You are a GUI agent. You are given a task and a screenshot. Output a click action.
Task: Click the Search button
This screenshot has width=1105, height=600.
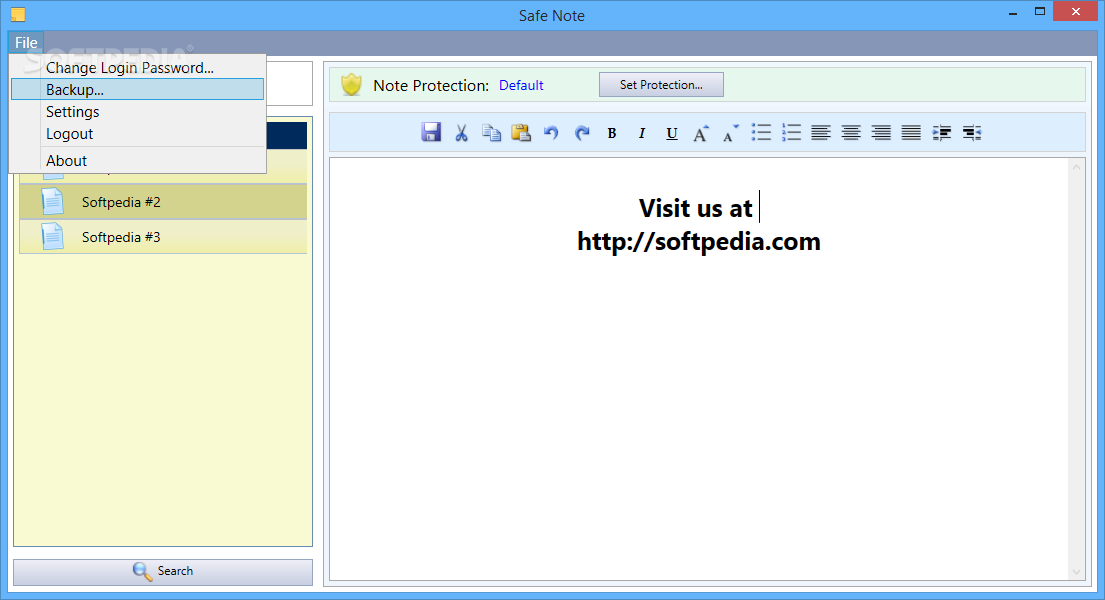(163, 572)
